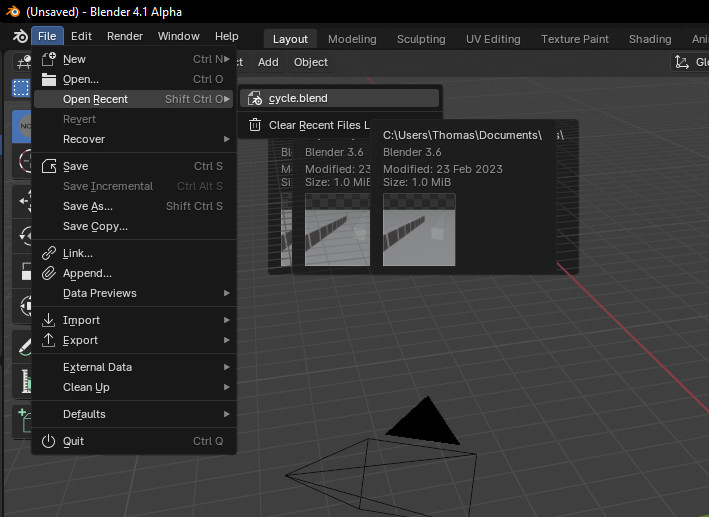Open the Object menu in viewport header
The height and width of the screenshot is (517, 709).
click(x=311, y=62)
